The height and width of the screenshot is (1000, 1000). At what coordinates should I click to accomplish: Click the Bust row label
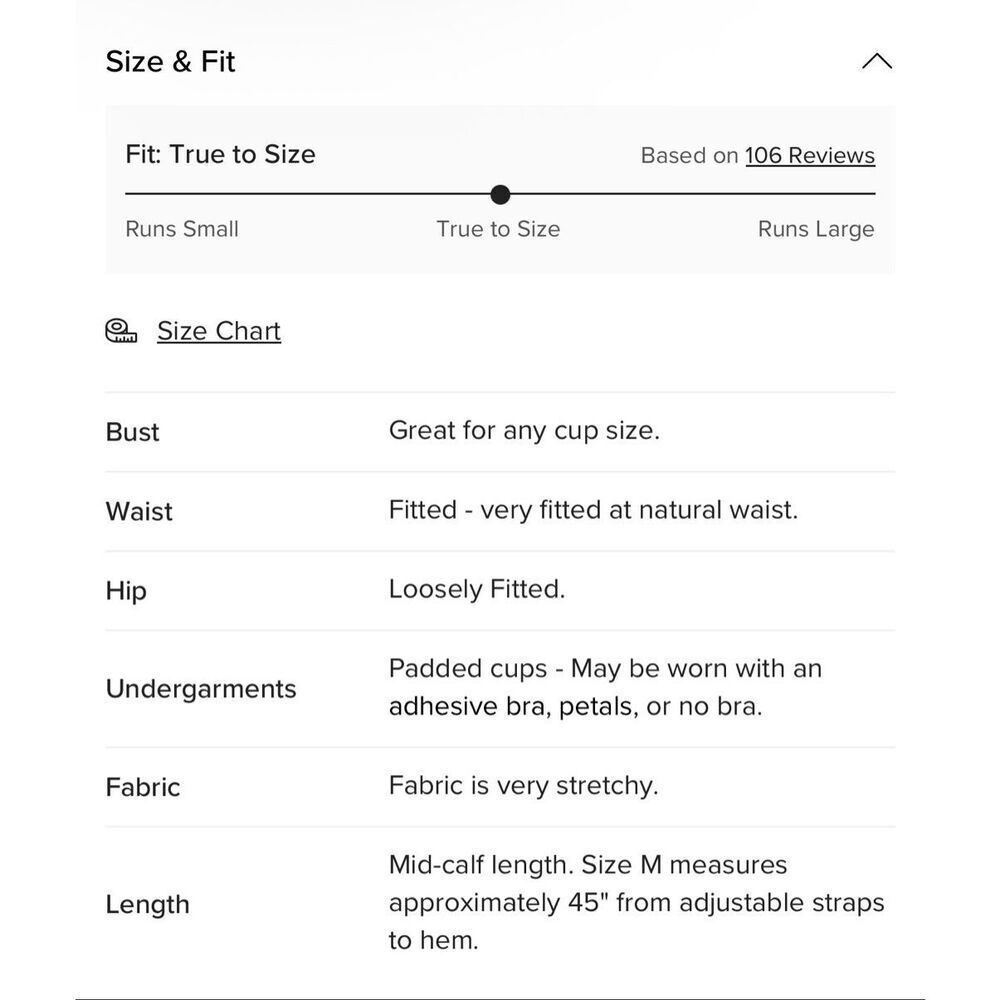tap(132, 432)
